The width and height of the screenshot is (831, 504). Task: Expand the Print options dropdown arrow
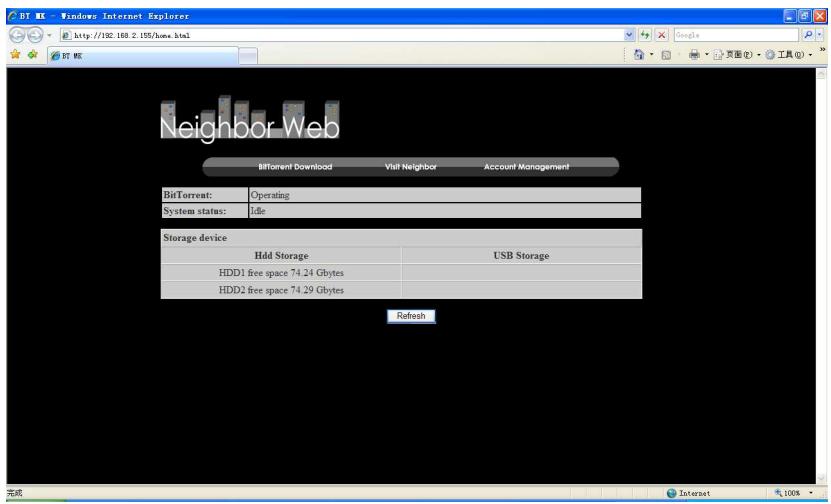point(706,55)
